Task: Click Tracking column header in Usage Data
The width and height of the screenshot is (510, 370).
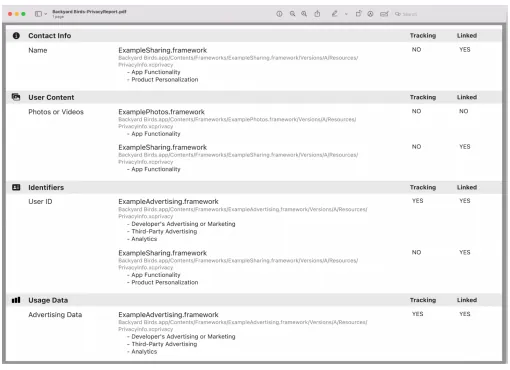Action: pyautogui.click(x=423, y=300)
